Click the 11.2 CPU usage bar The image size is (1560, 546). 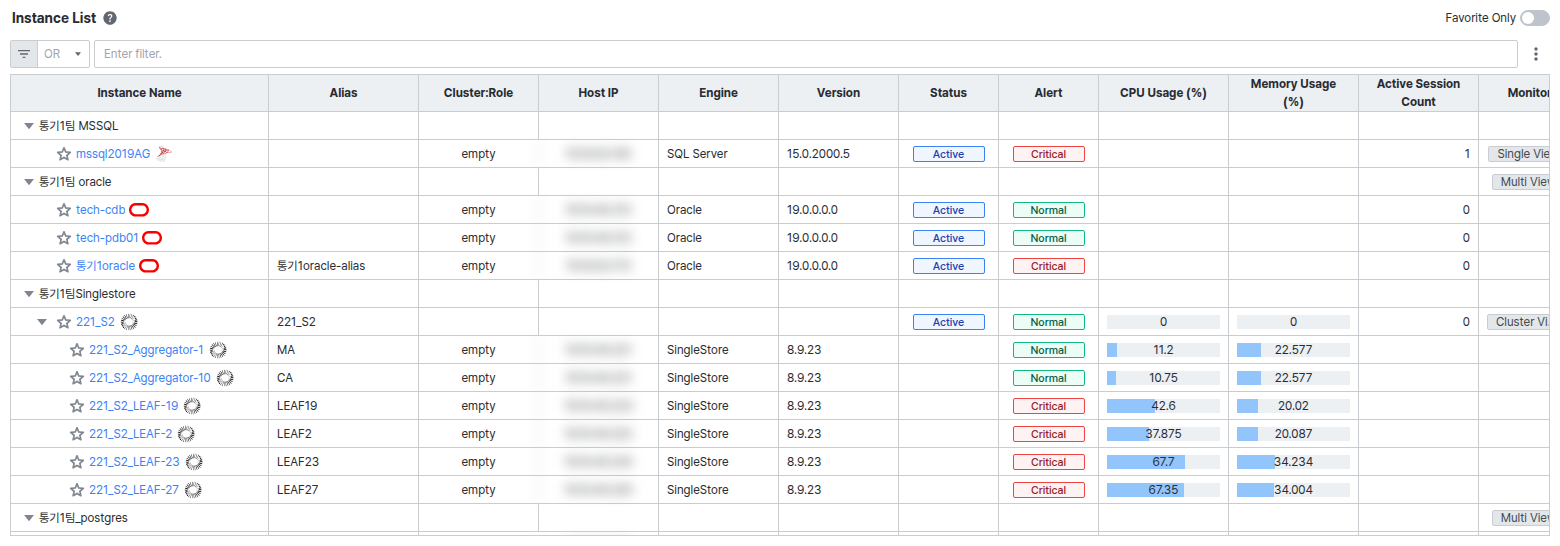pyautogui.click(x=1163, y=350)
